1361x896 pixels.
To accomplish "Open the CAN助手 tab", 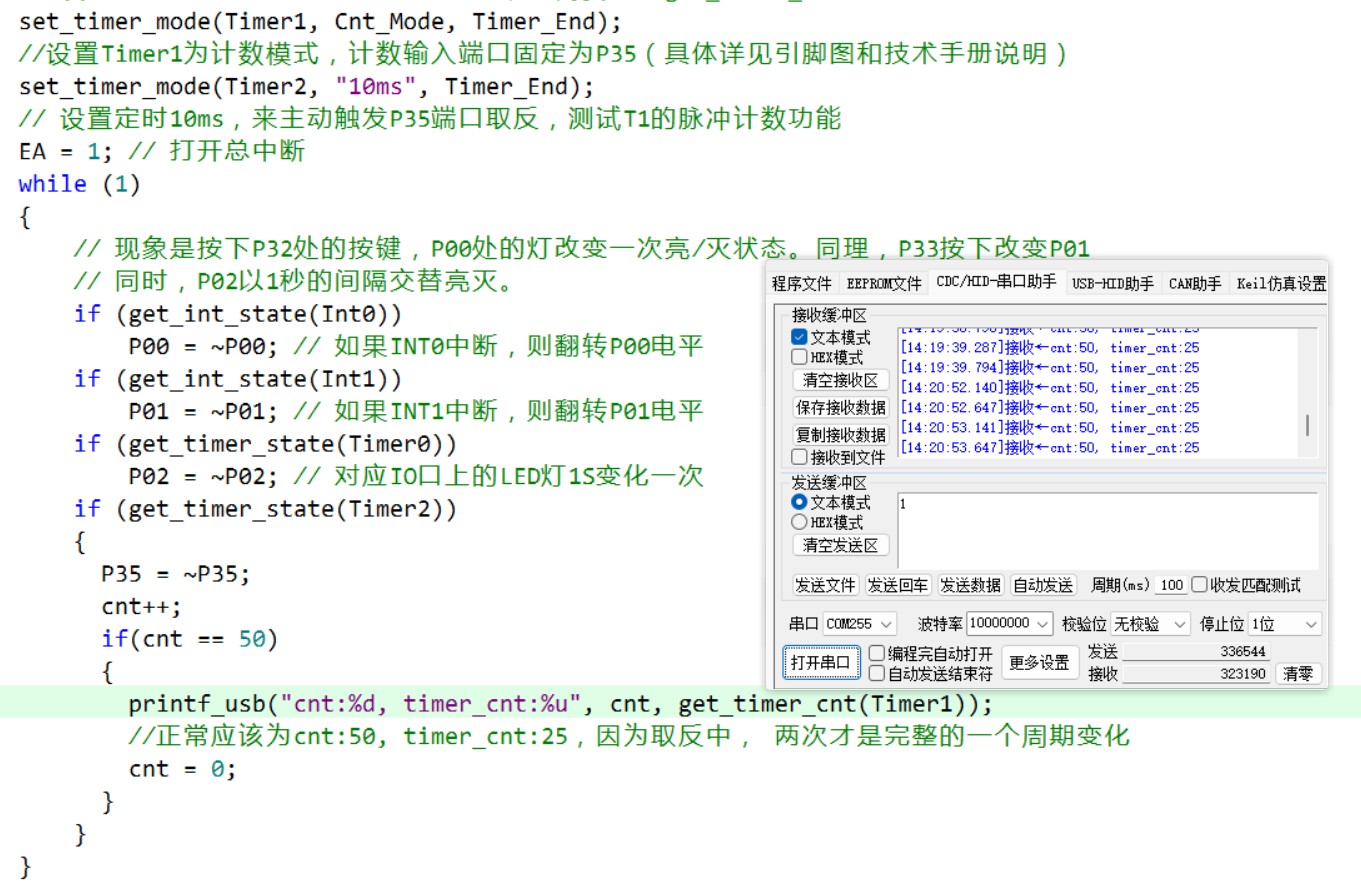I will tap(1195, 284).
